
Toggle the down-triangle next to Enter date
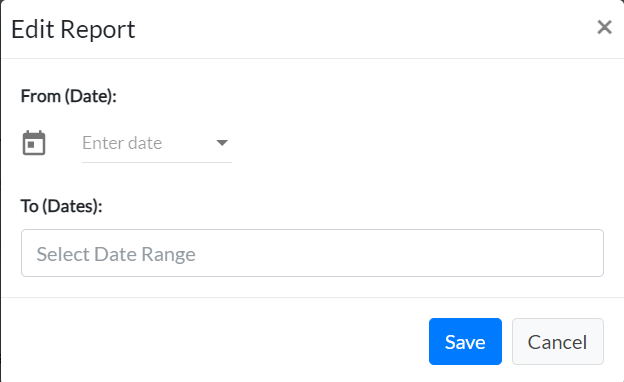tap(222, 142)
